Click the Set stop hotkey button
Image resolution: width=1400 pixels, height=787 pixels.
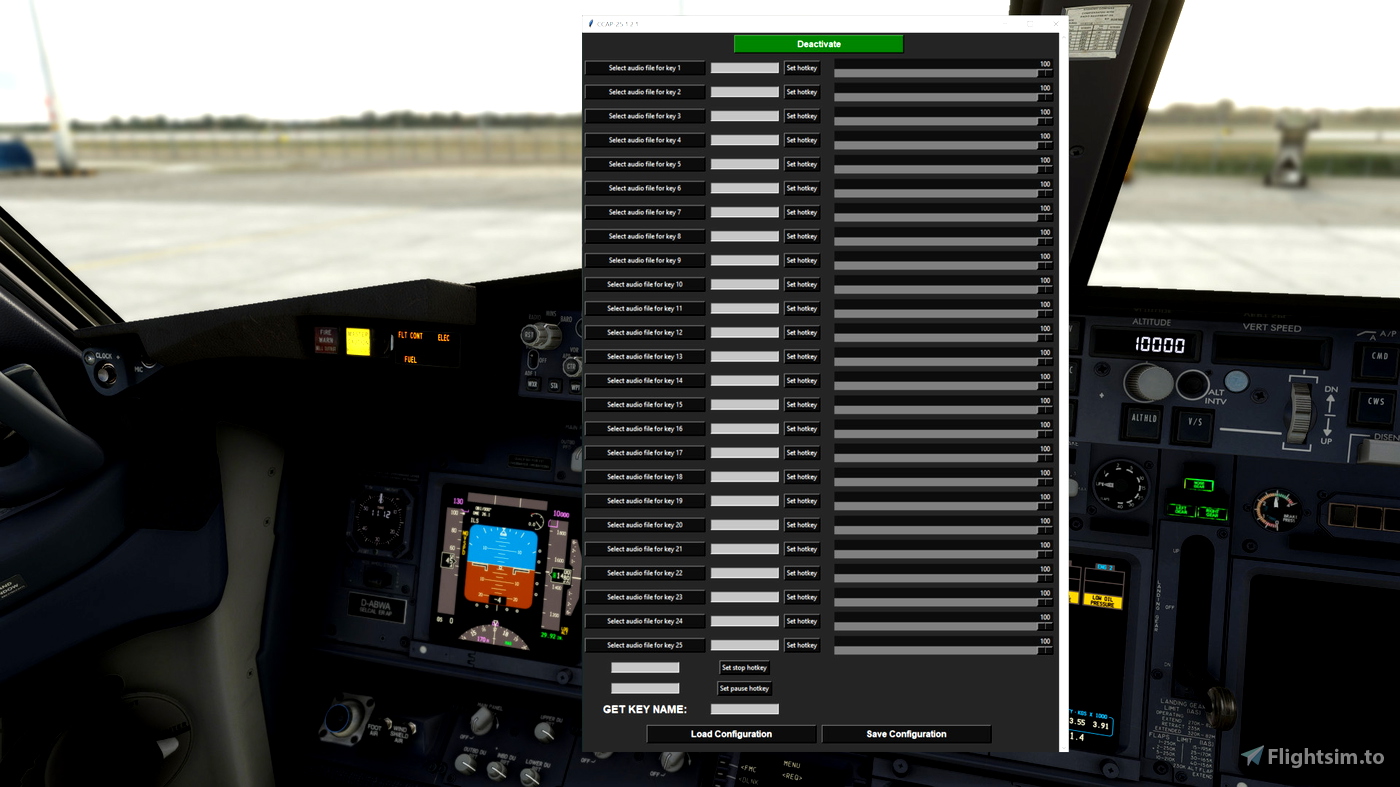[744, 668]
